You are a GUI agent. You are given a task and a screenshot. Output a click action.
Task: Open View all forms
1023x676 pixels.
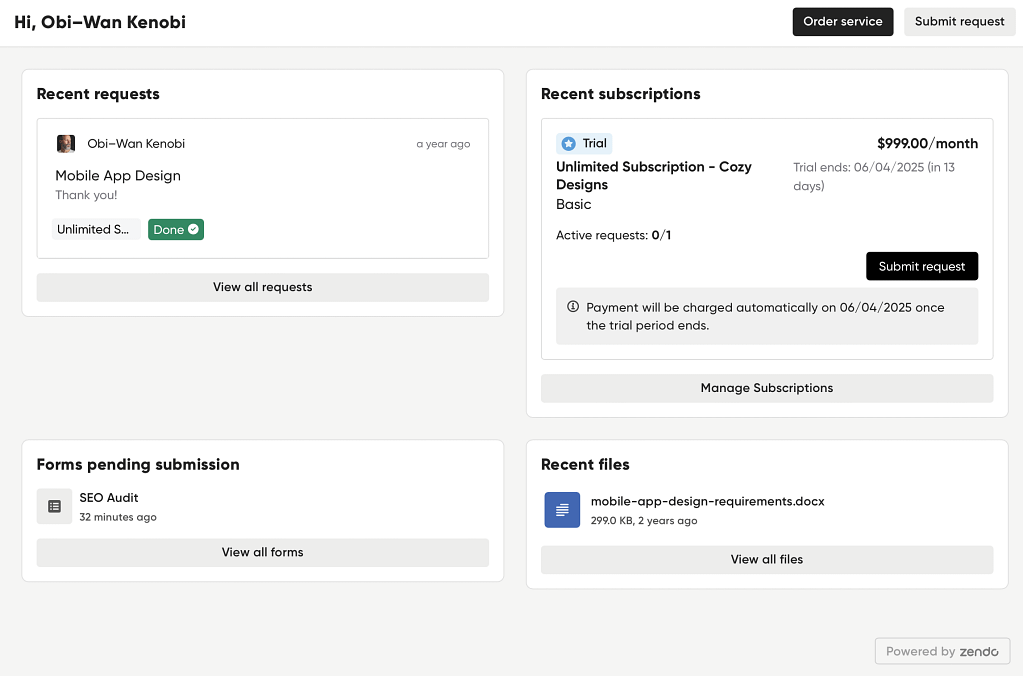point(262,553)
